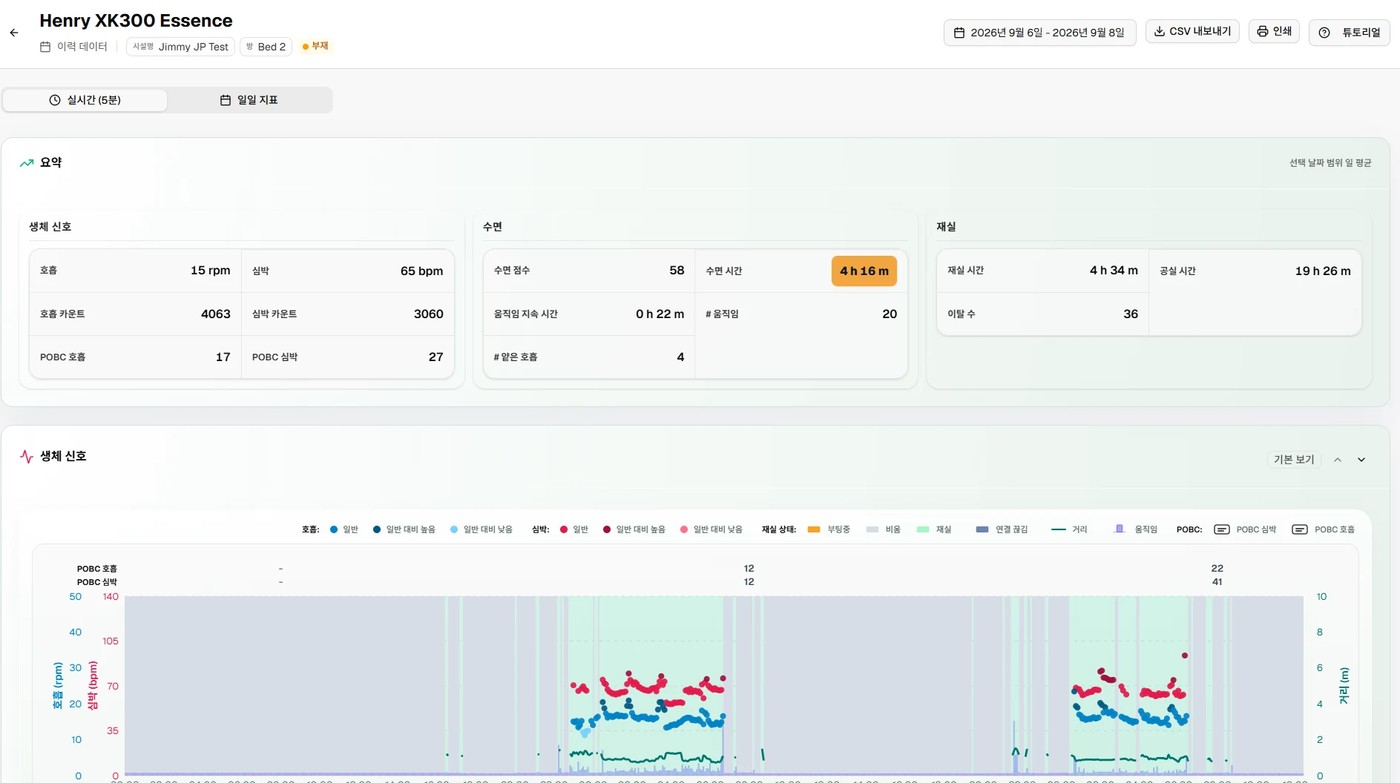Click the 인쇄 print button
The image size is (1400, 783).
[x=1274, y=31]
